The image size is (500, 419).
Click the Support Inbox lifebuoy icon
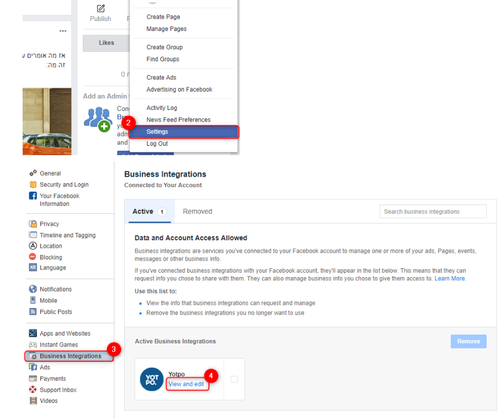(x=33, y=389)
